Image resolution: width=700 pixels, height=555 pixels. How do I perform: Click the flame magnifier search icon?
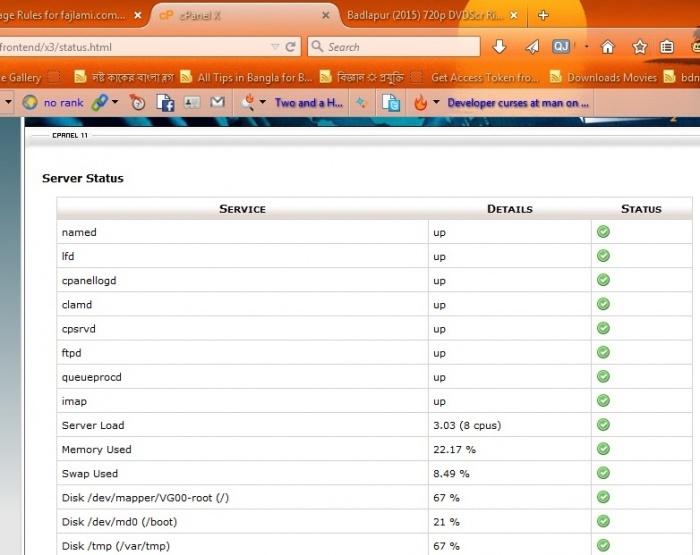coord(248,103)
